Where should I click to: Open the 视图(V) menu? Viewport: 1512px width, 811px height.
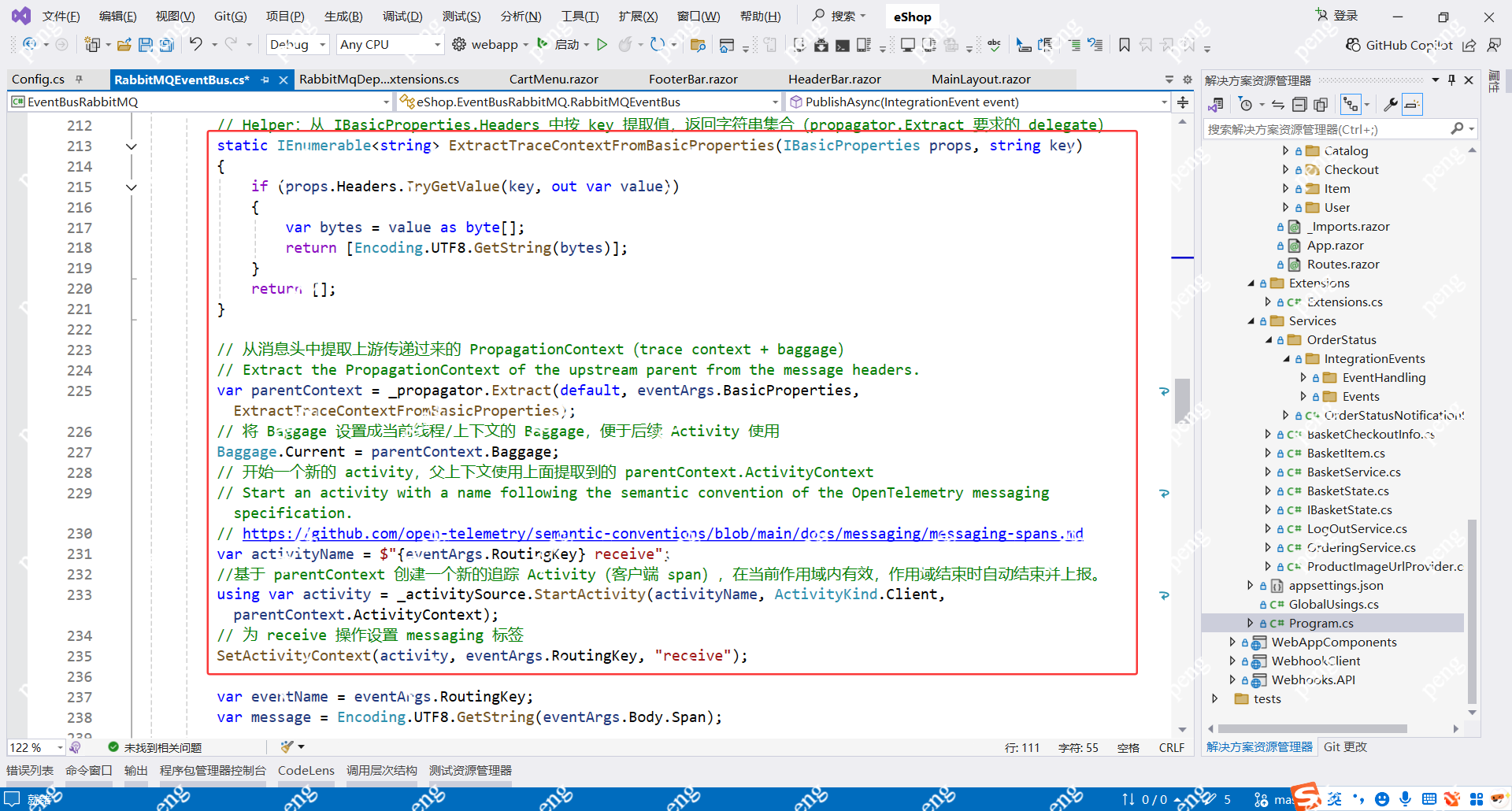[x=175, y=16]
